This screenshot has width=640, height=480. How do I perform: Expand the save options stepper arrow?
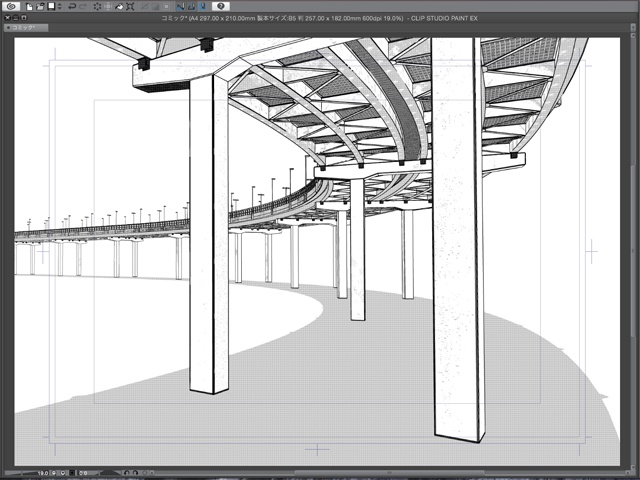click(58, 6)
